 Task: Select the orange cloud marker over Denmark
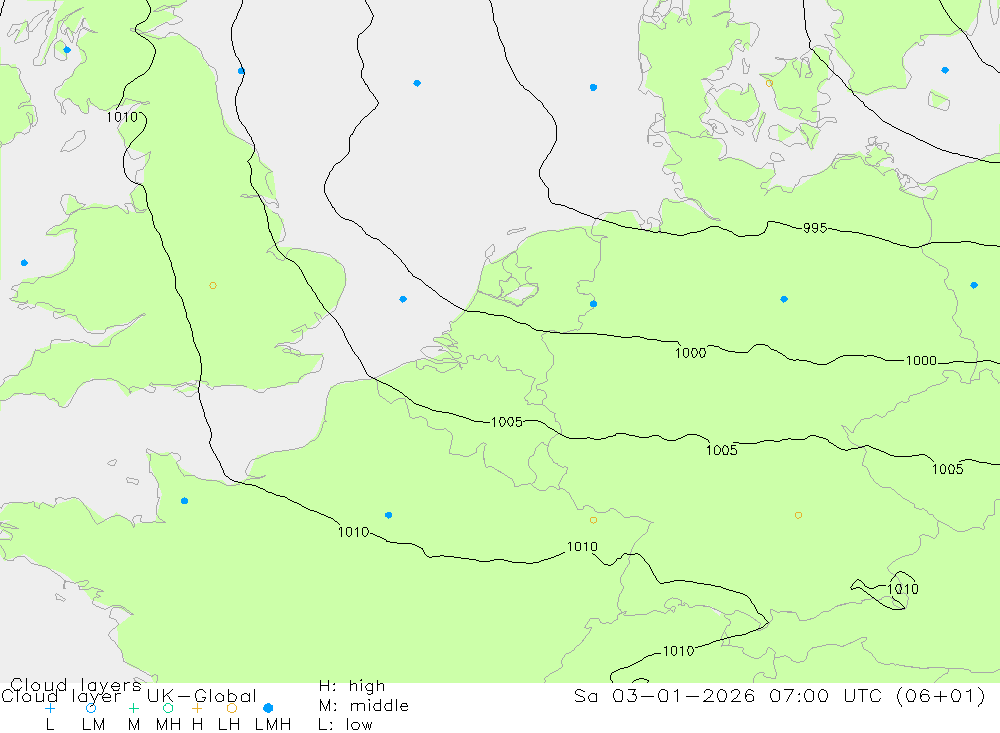pyautogui.click(x=769, y=84)
